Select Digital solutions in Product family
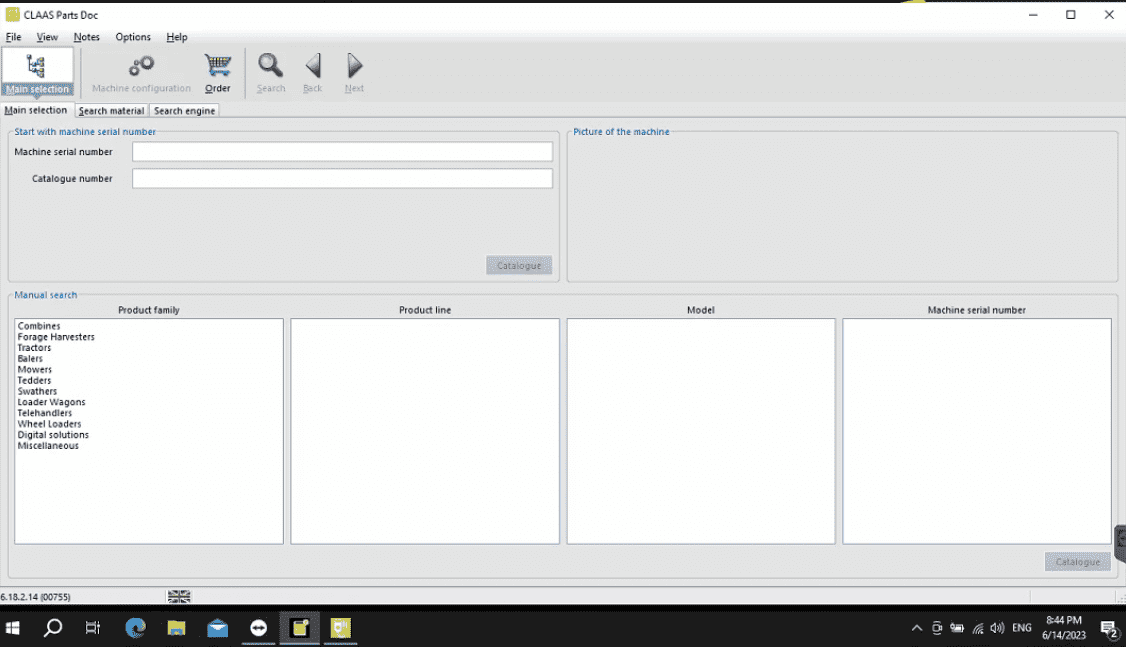 point(53,434)
